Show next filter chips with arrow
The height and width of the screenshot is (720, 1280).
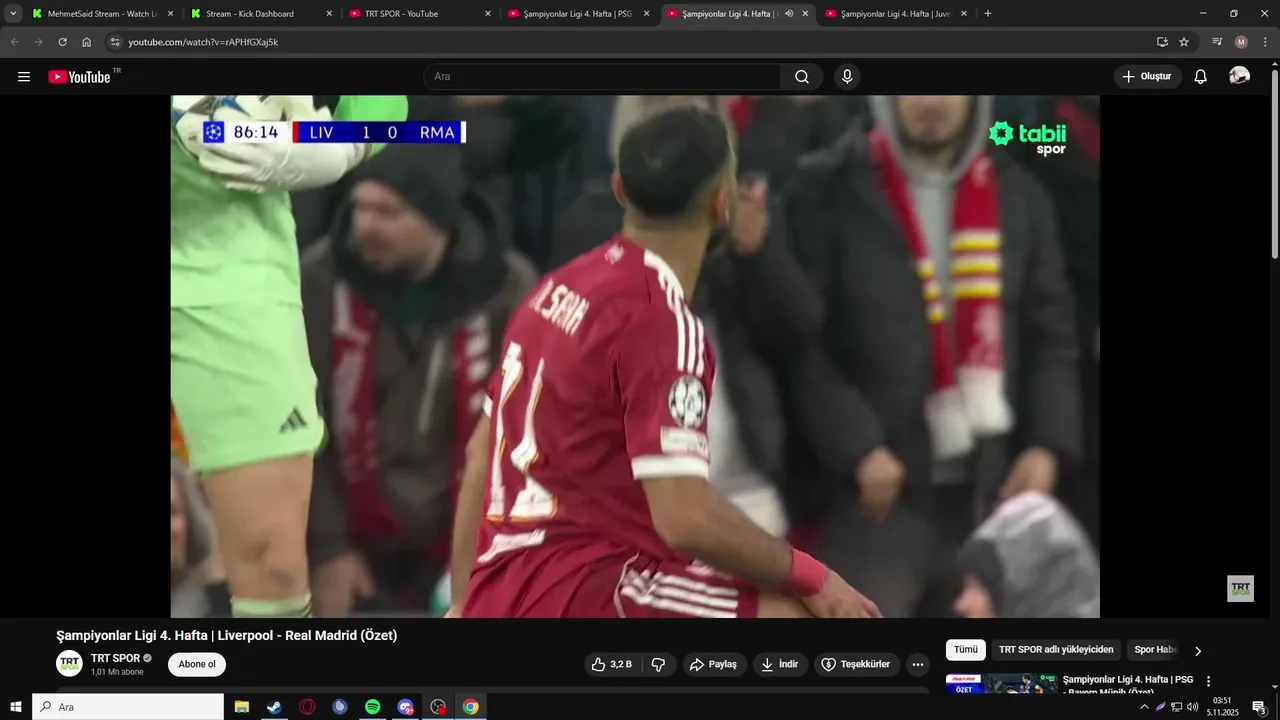1198,651
